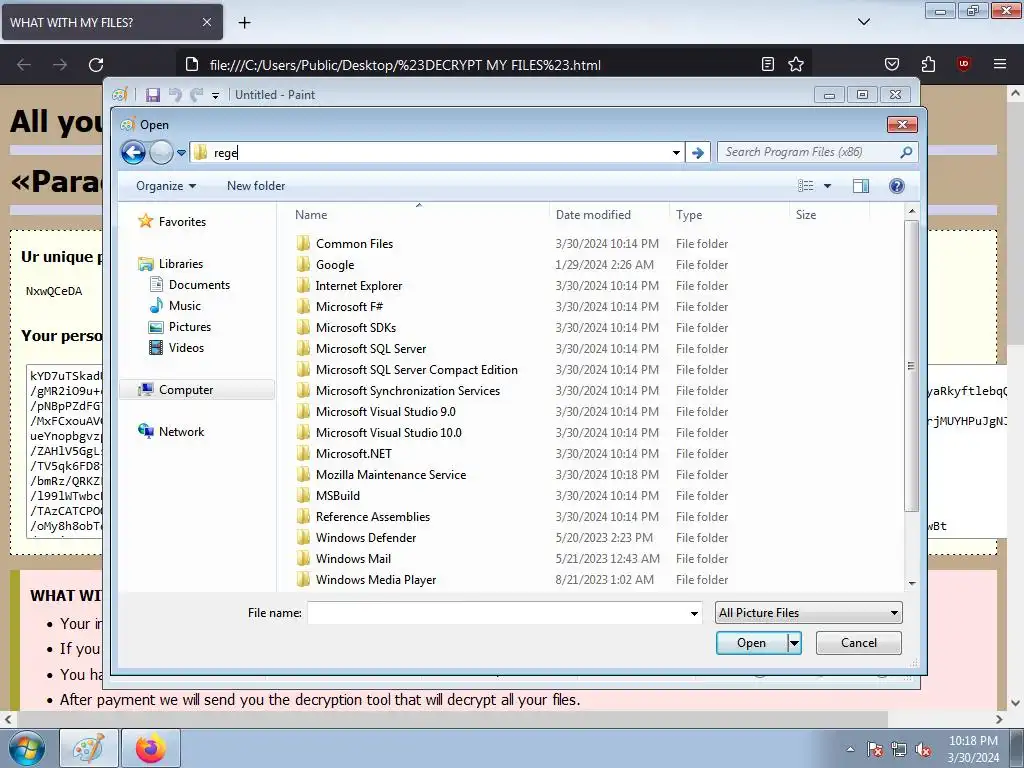Screen dimensions: 1024x768
Task: Click the New folder button
Action: tap(256, 186)
